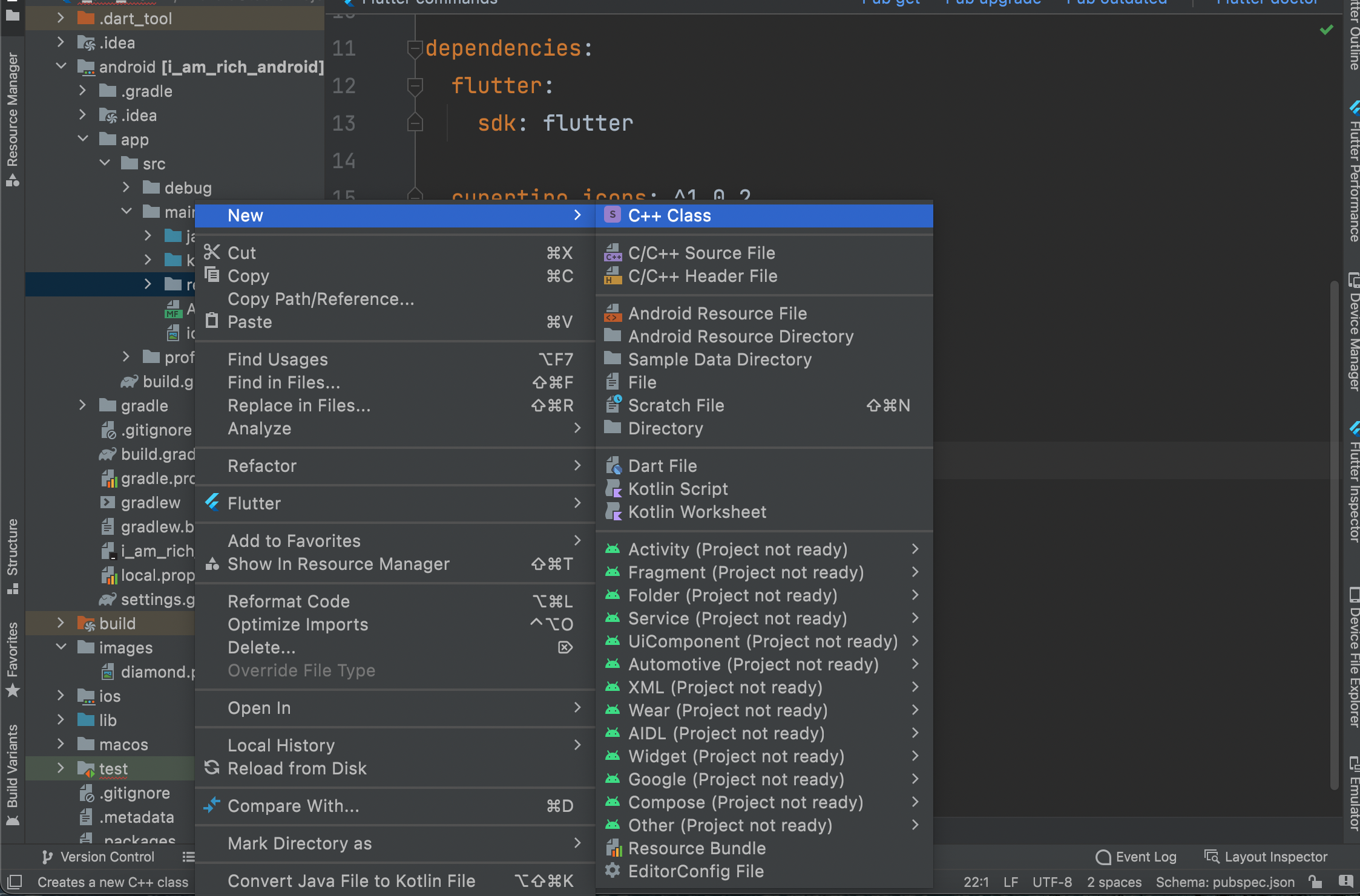Click the Scratch File icon
Screen dimensions: 1360x896
[x=613, y=405]
